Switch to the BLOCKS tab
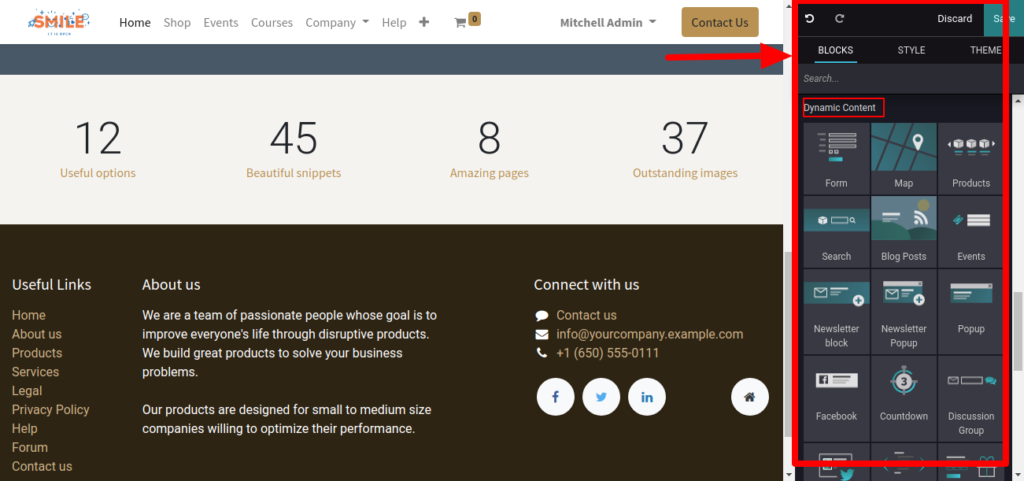 tap(835, 50)
